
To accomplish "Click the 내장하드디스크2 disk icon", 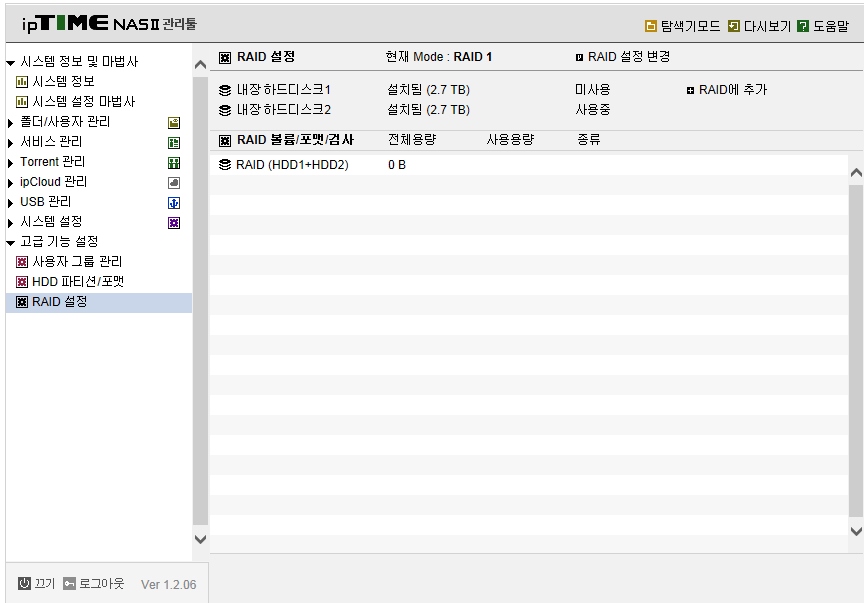I will click(225, 110).
